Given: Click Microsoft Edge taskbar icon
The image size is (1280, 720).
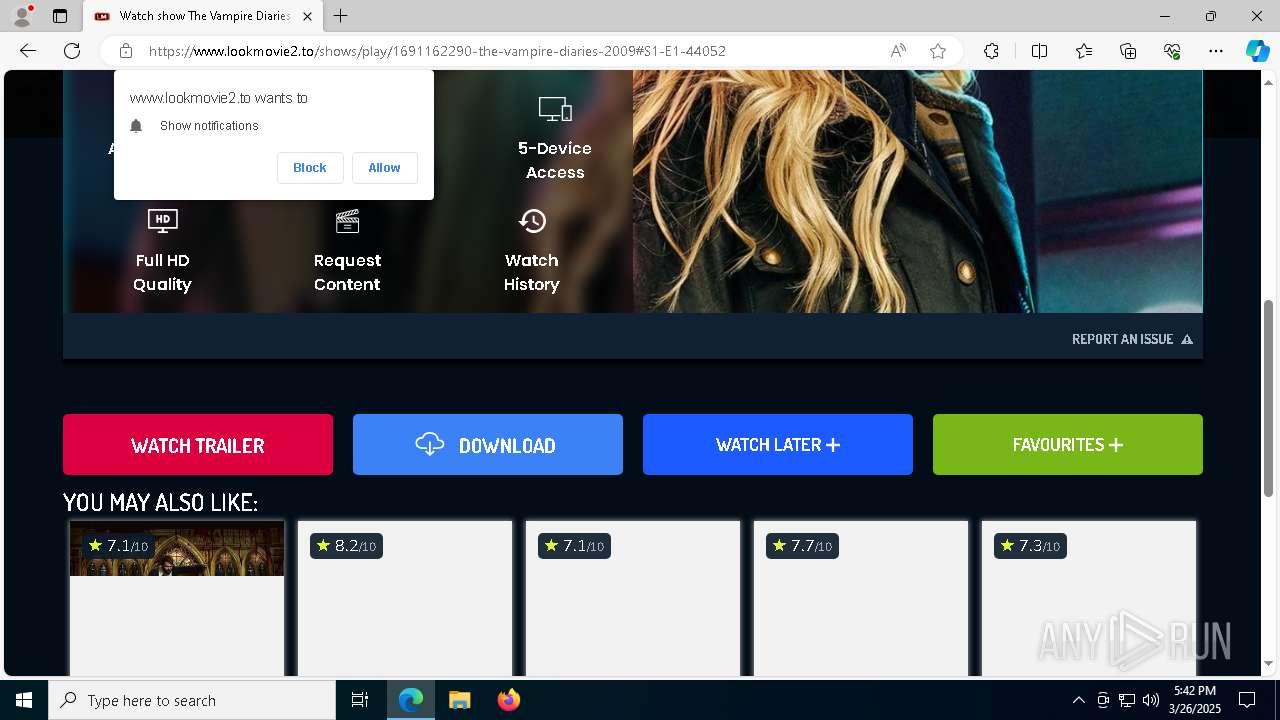Looking at the screenshot, I should coord(411,700).
